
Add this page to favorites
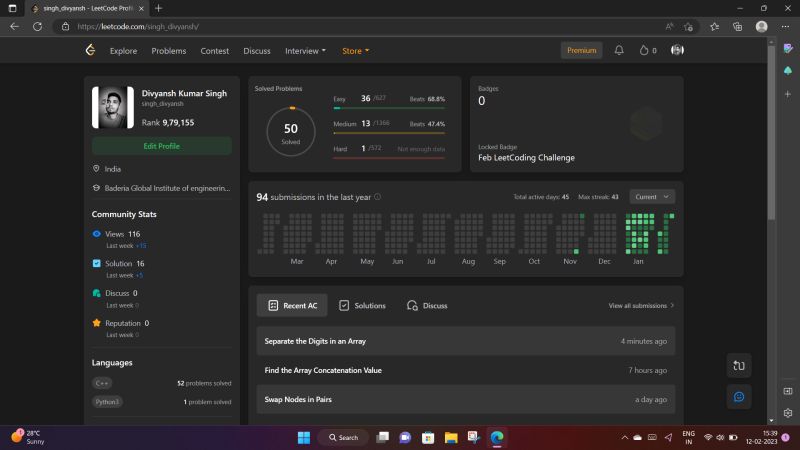(689, 27)
